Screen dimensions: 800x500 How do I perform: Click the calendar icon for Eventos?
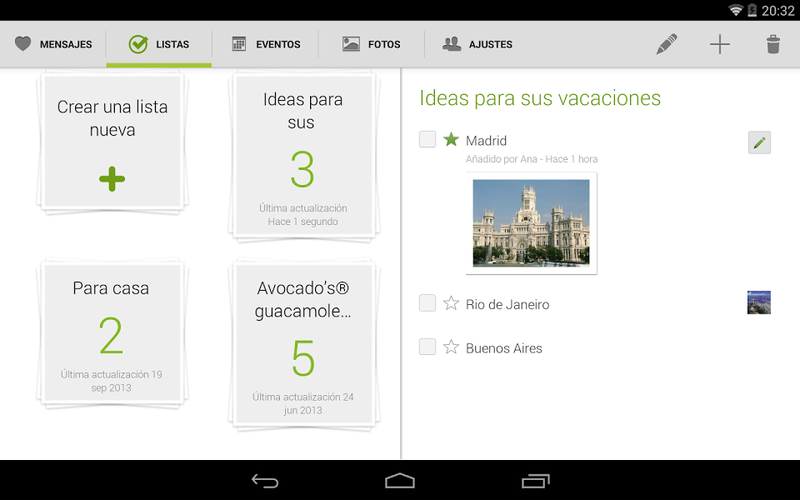click(x=239, y=44)
